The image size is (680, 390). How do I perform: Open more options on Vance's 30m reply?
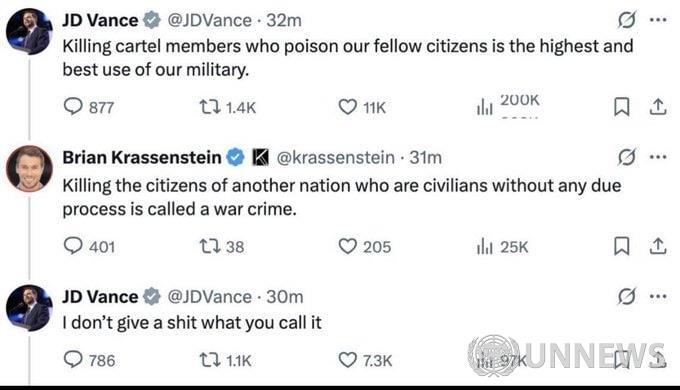658,297
